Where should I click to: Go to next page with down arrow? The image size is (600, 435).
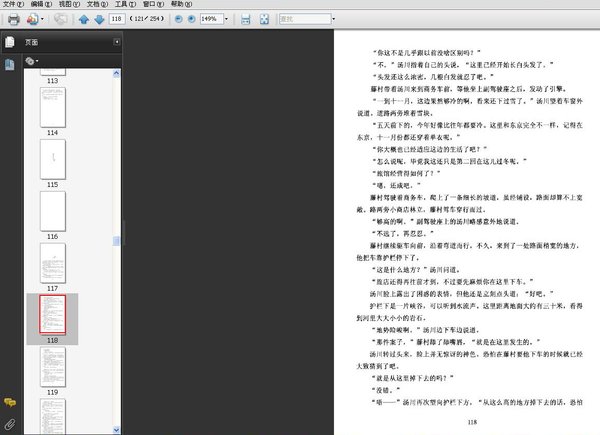click(x=99, y=19)
